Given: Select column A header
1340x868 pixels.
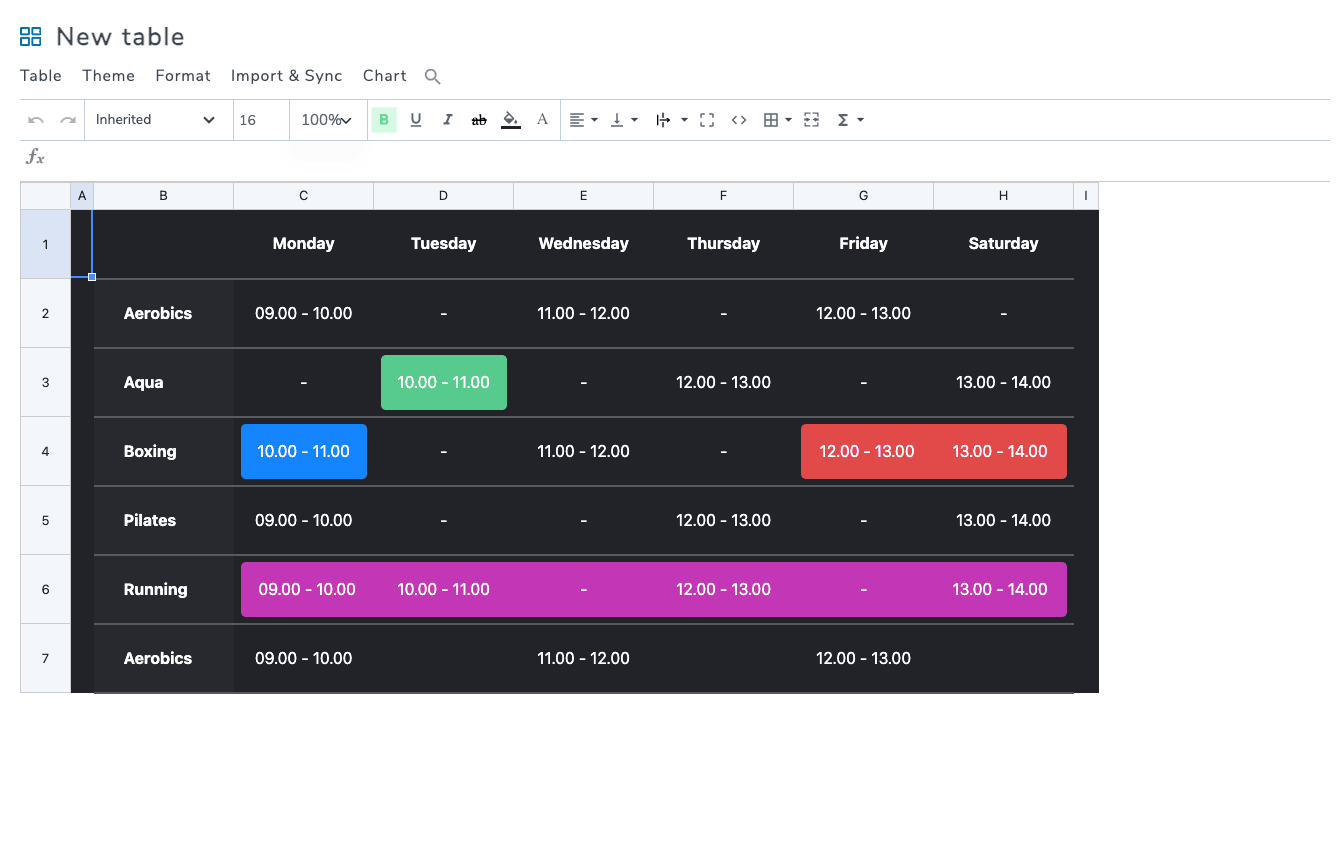Looking at the screenshot, I should pos(82,196).
